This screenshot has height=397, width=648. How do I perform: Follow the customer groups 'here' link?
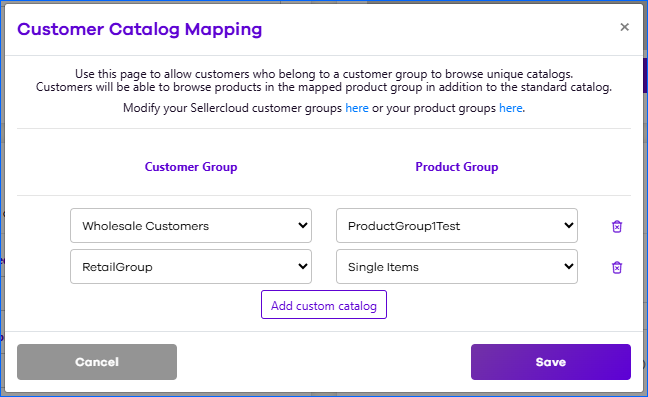[x=357, y=108]
